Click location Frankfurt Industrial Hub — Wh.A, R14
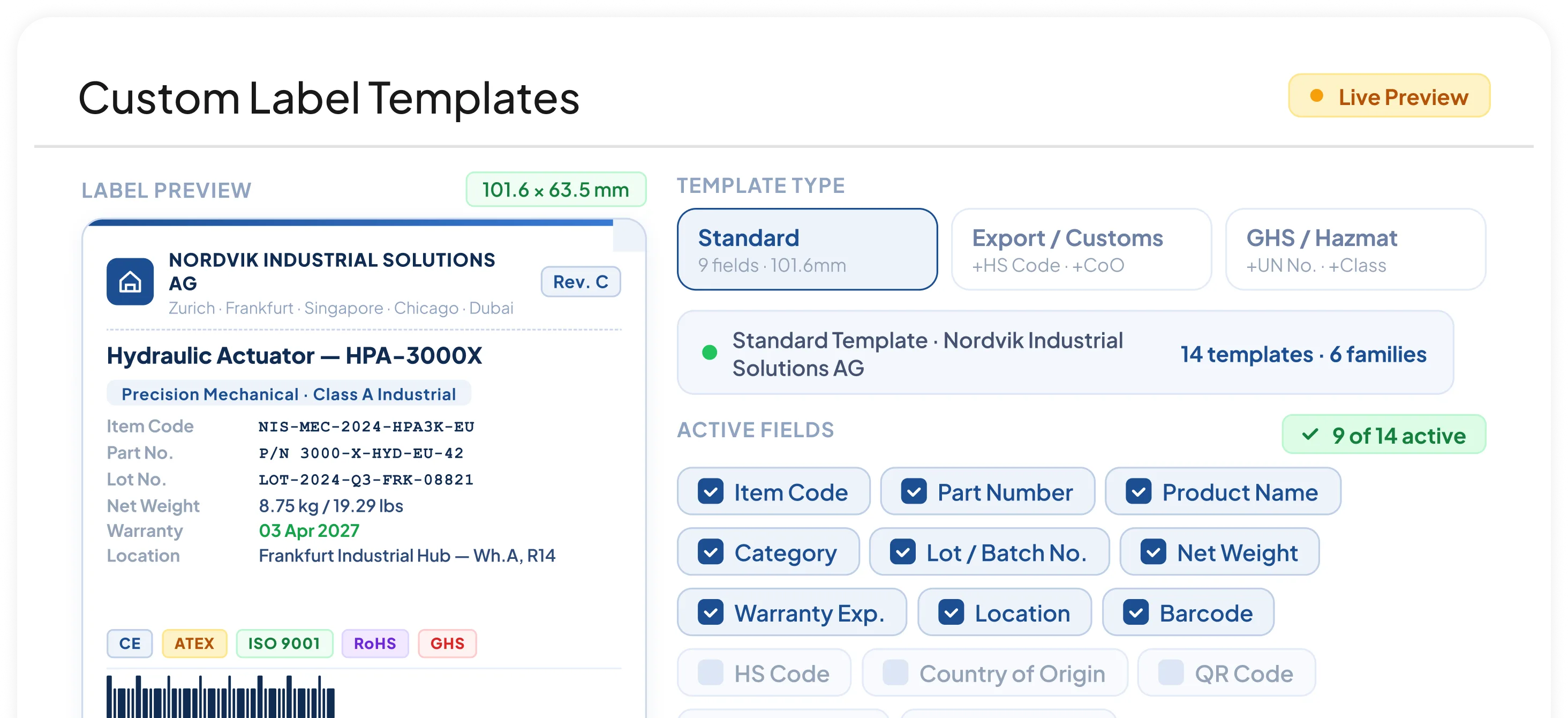 click(407, 556)
